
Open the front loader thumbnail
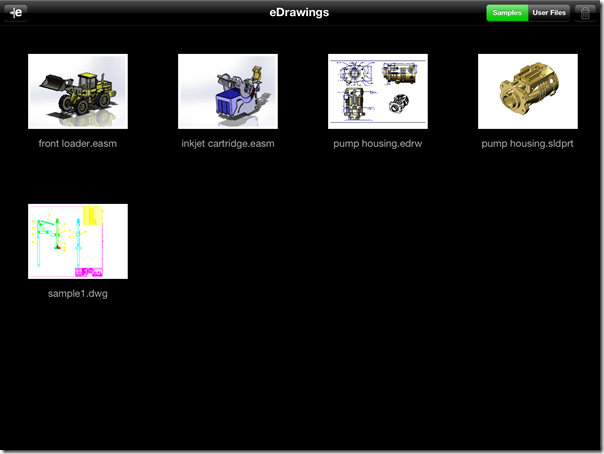coord(78,91)
